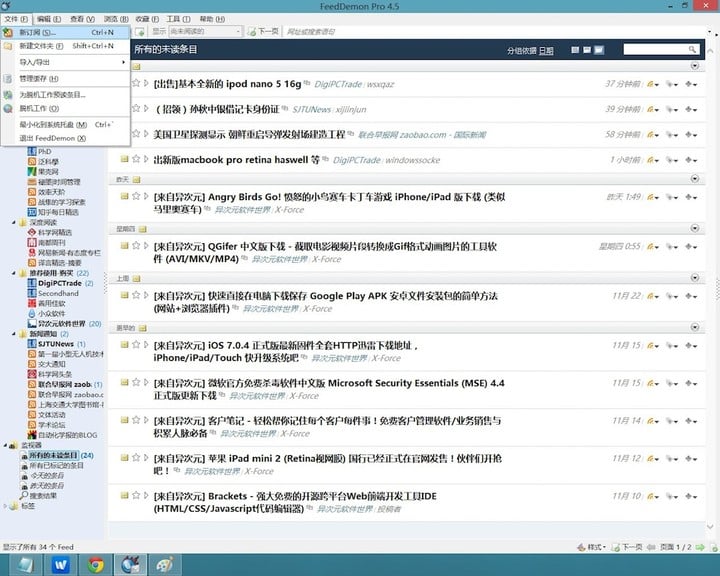
Task: Expand the ipod nano entry triangle
Action: coord(146,83)
